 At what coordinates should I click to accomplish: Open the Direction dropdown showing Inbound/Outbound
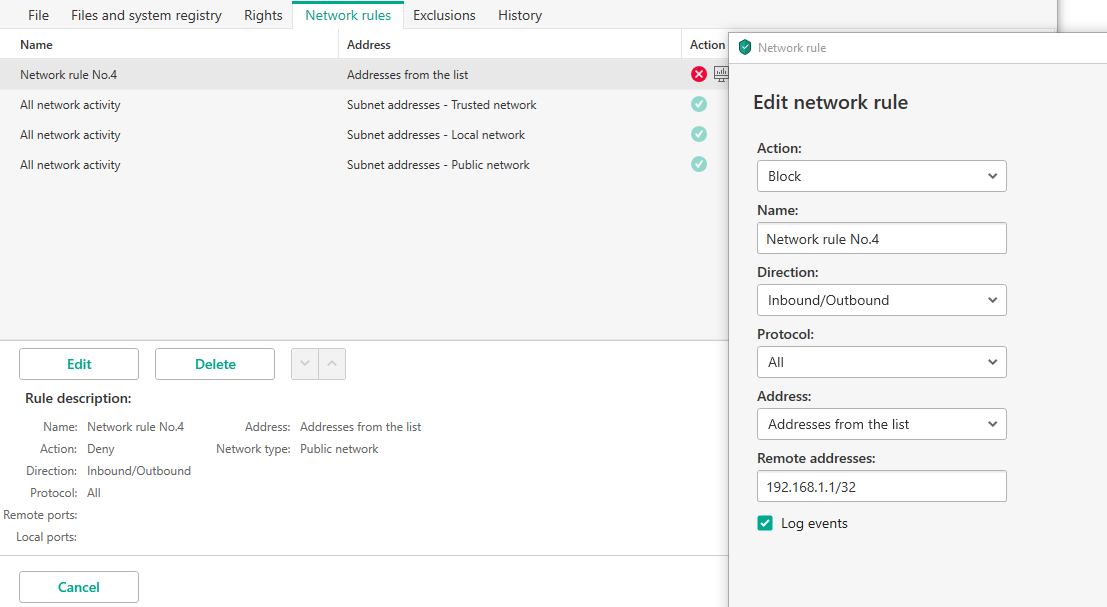pos(882,300)
